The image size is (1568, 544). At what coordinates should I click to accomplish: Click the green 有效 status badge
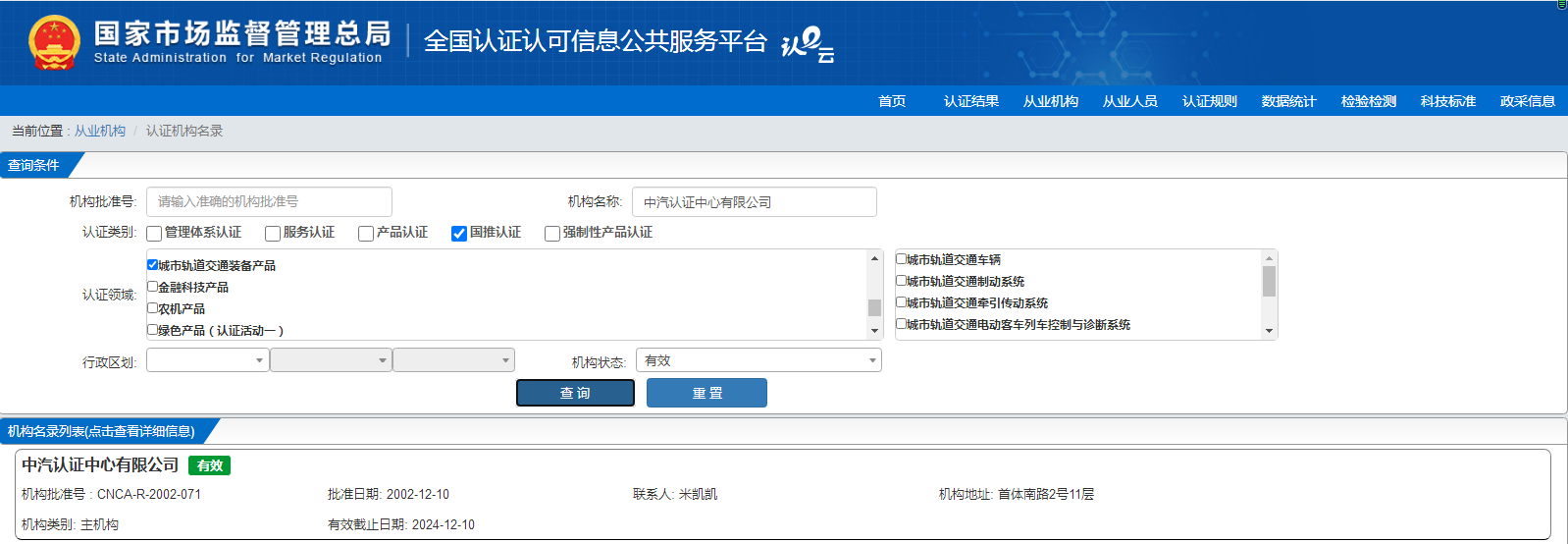pyautogui.click(x=210, y=465)
